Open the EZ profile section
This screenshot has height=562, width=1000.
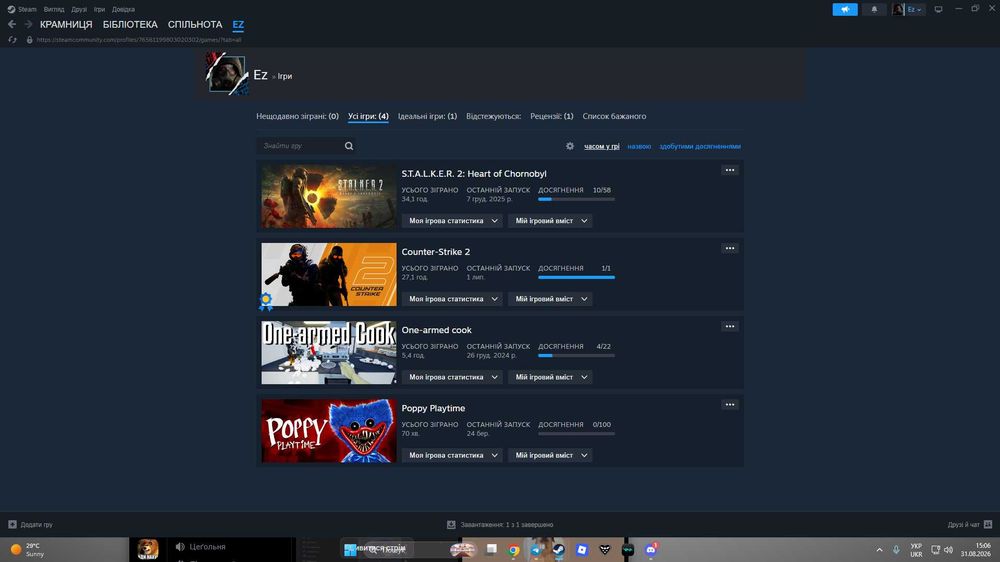click(238, 24)
